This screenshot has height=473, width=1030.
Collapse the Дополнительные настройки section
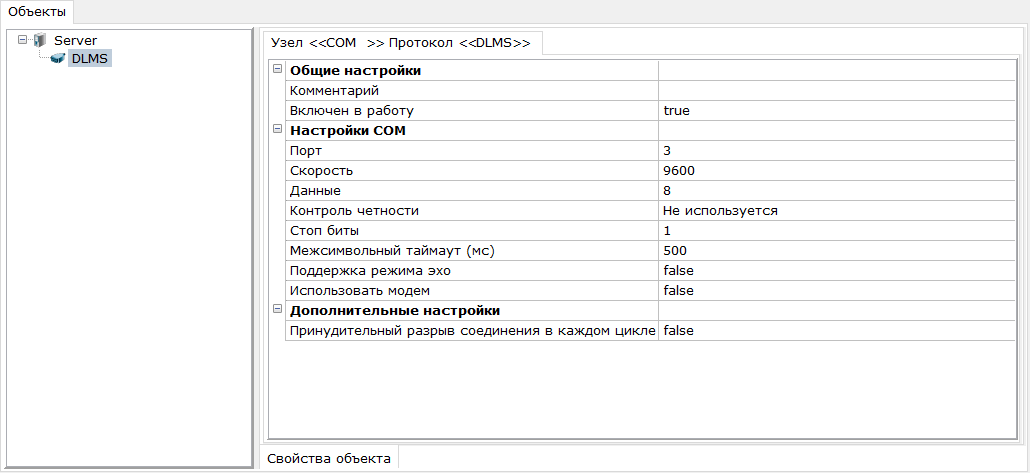(x=277, y=309)
